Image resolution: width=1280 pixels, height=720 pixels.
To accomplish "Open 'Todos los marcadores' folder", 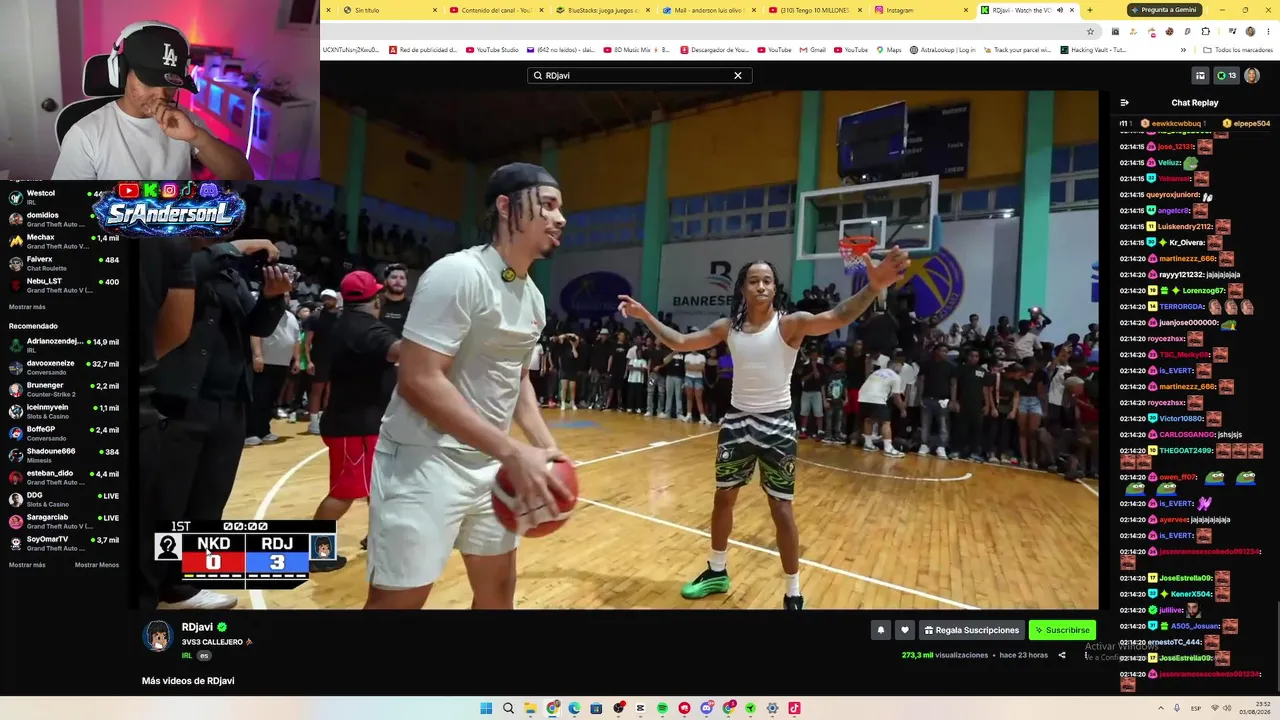I will click(x=1238, y=50).
